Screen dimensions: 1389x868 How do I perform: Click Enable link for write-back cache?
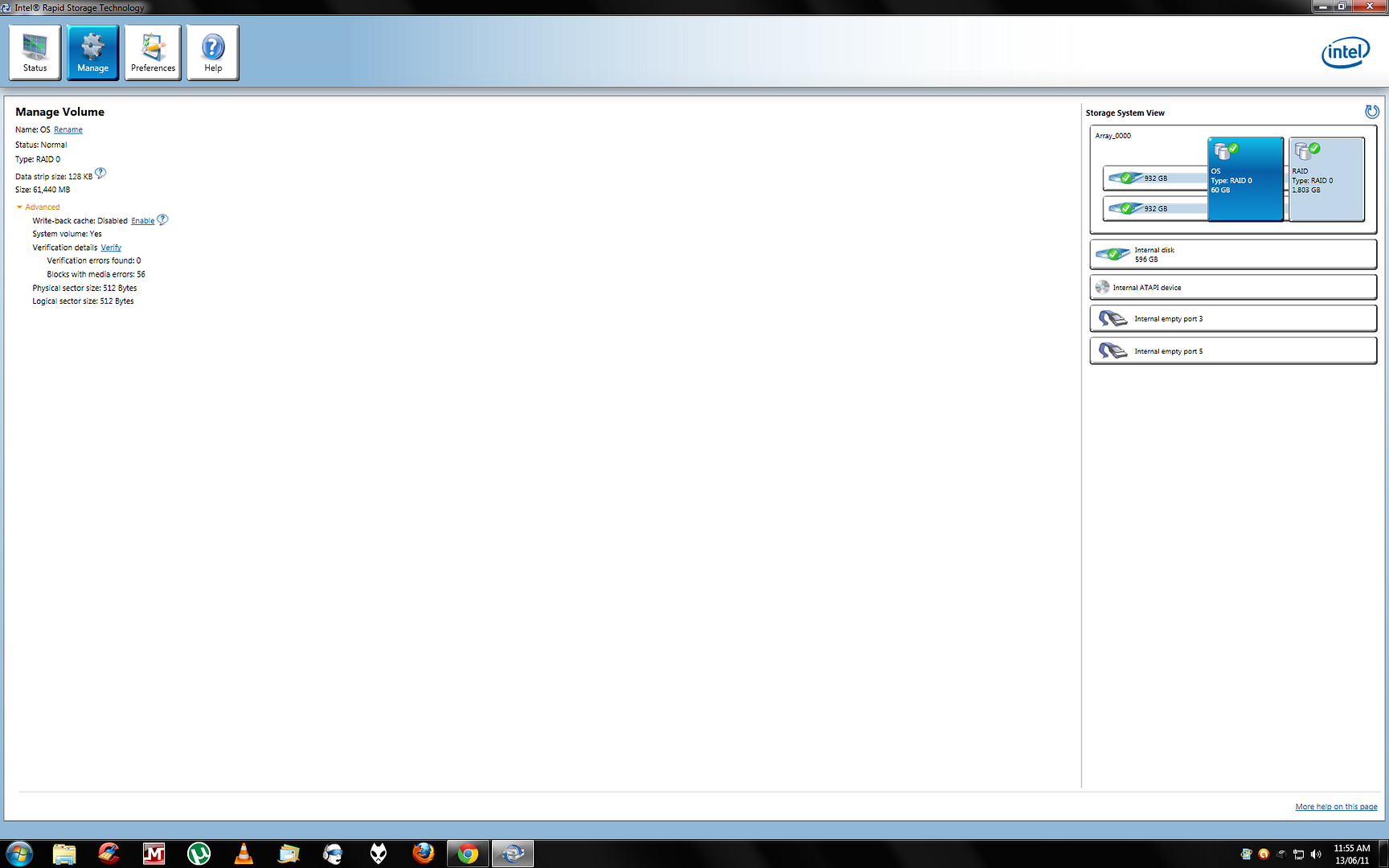(x=143, y=221)
